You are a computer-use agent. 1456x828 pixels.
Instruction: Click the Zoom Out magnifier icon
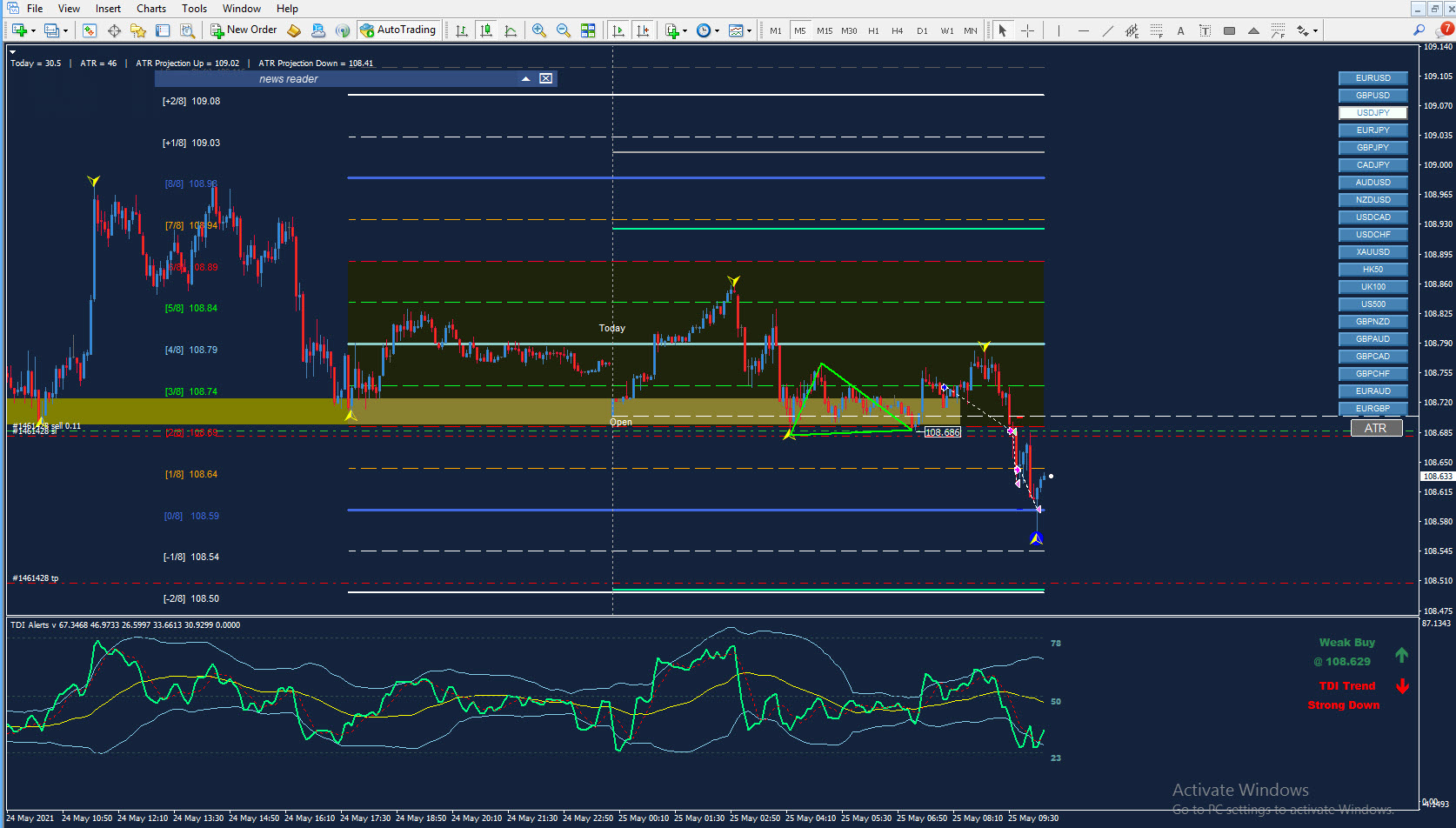point(564,30)
